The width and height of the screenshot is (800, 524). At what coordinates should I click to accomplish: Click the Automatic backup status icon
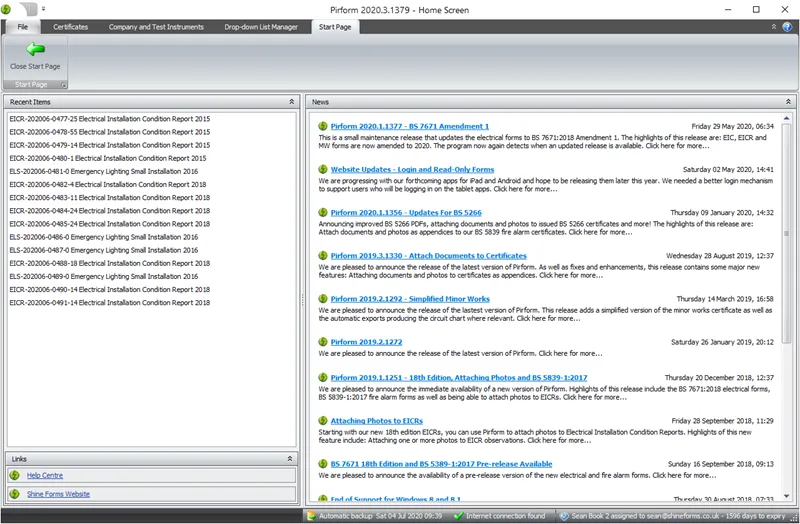pyautogui.click(x=311, y=516)
